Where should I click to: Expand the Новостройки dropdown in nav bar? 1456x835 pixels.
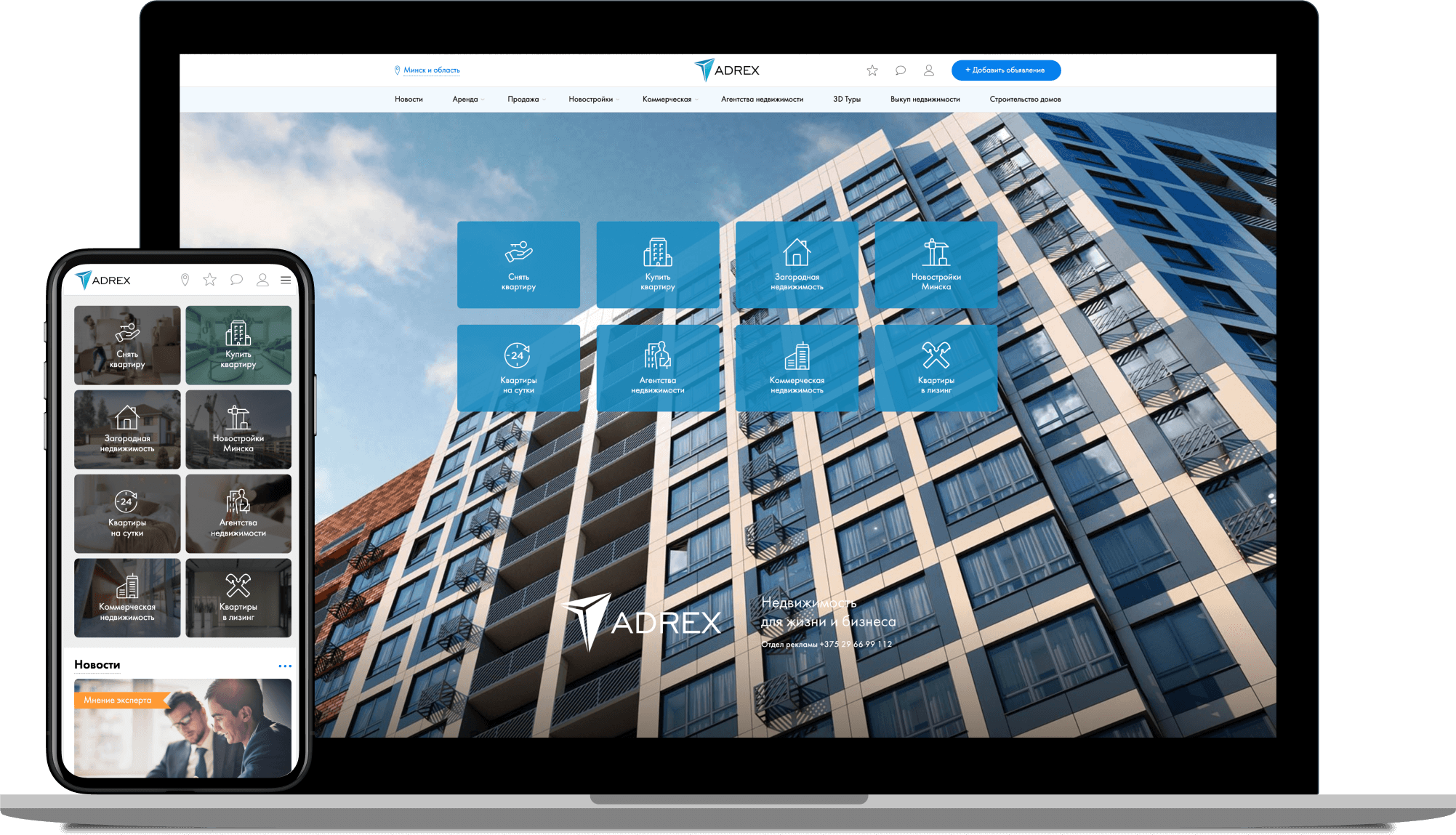point(594,100)
